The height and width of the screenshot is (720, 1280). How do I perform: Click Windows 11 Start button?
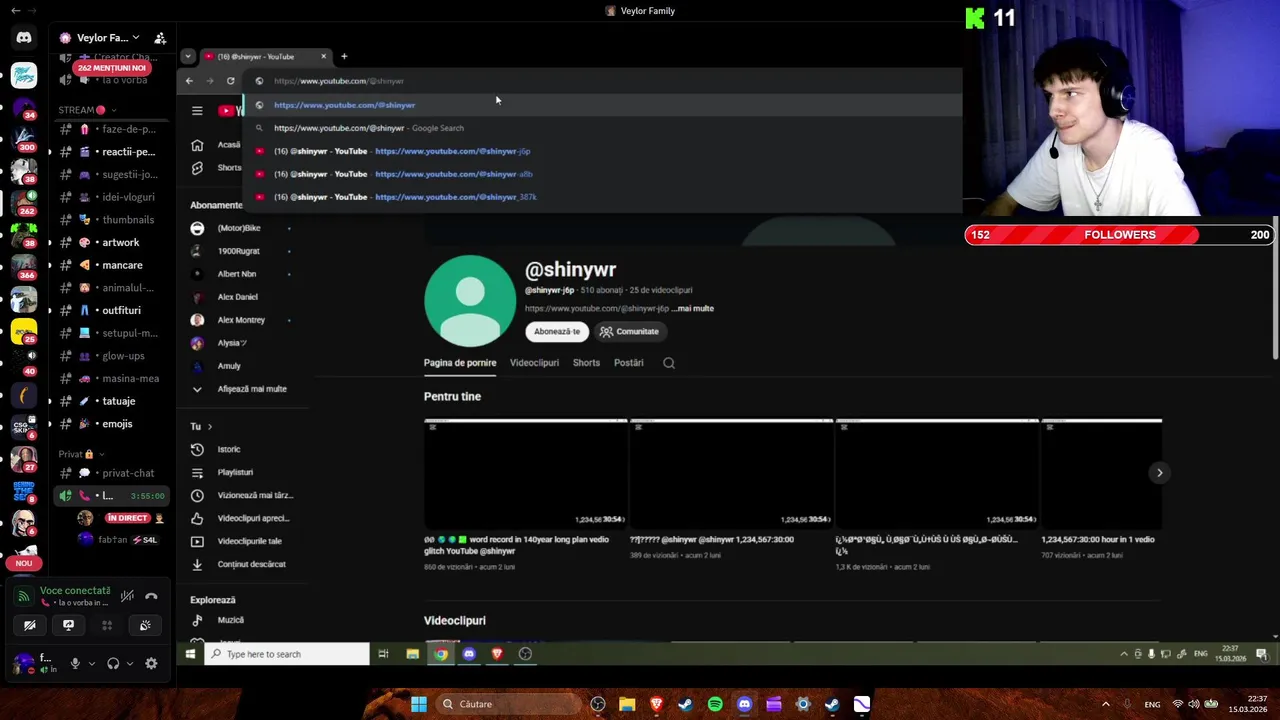(x=419, y=704)
